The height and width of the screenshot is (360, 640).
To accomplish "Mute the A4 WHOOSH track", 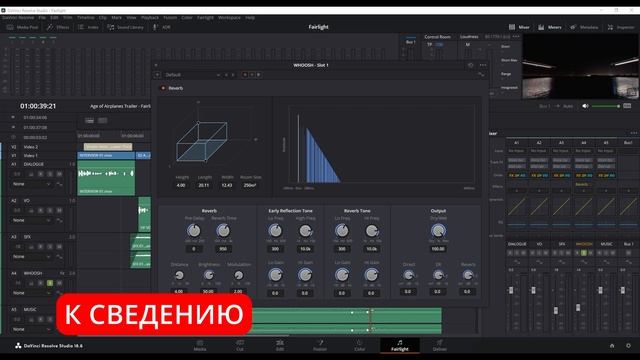I will click(59, 283).
